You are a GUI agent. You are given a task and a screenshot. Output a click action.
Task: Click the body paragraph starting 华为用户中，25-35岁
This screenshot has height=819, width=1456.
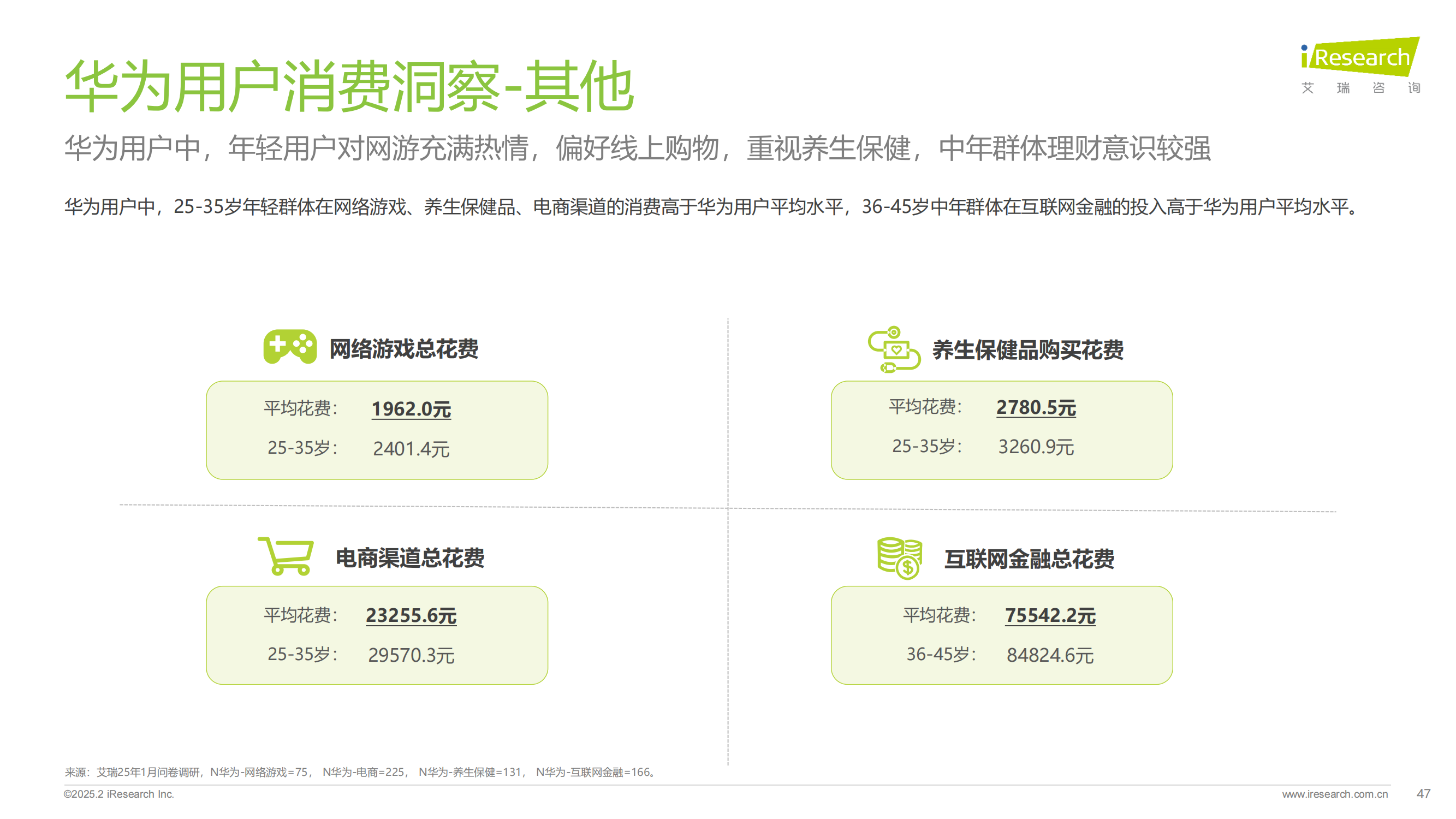tap(711, 206)
